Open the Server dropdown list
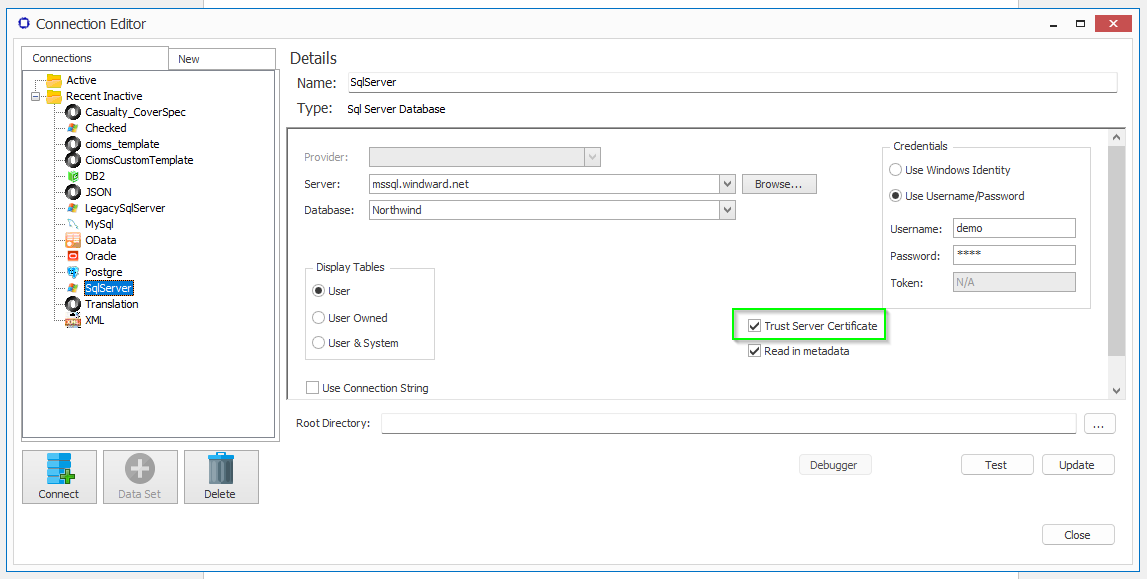This screenshot has width=1147, height=579. [x=727, y=184]
